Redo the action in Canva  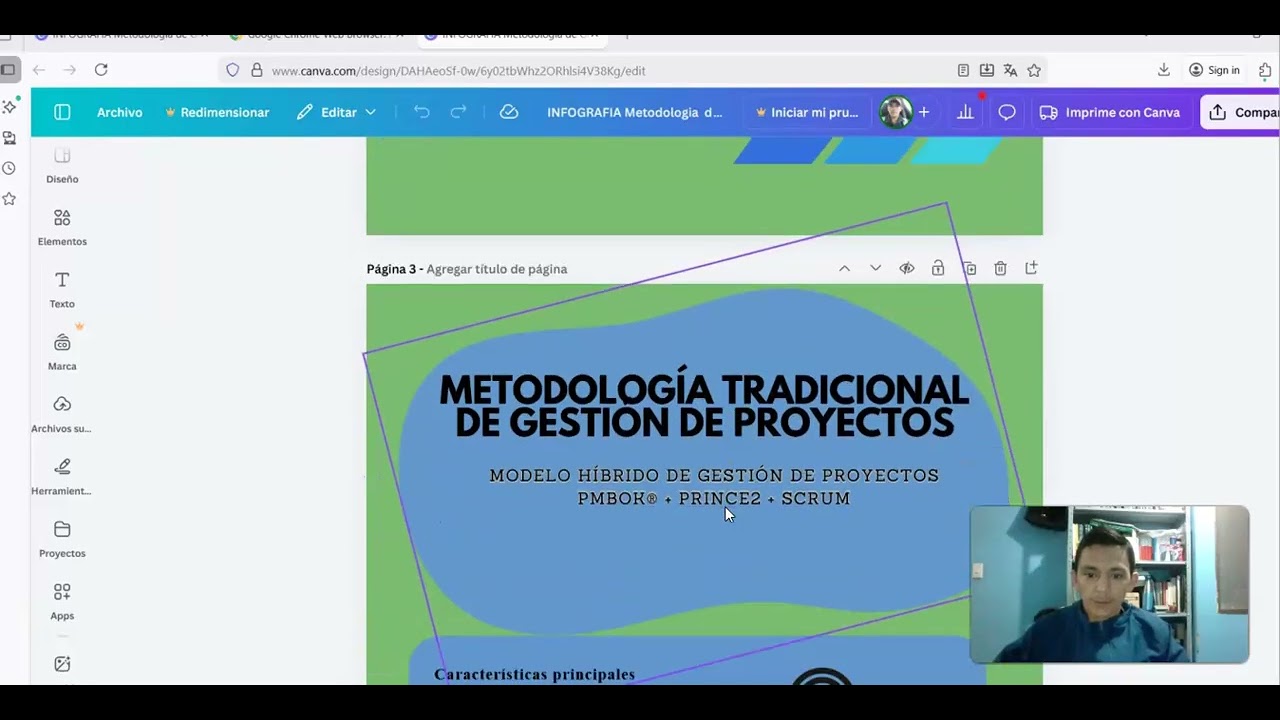pyautogui.click(x=458, y=112)
